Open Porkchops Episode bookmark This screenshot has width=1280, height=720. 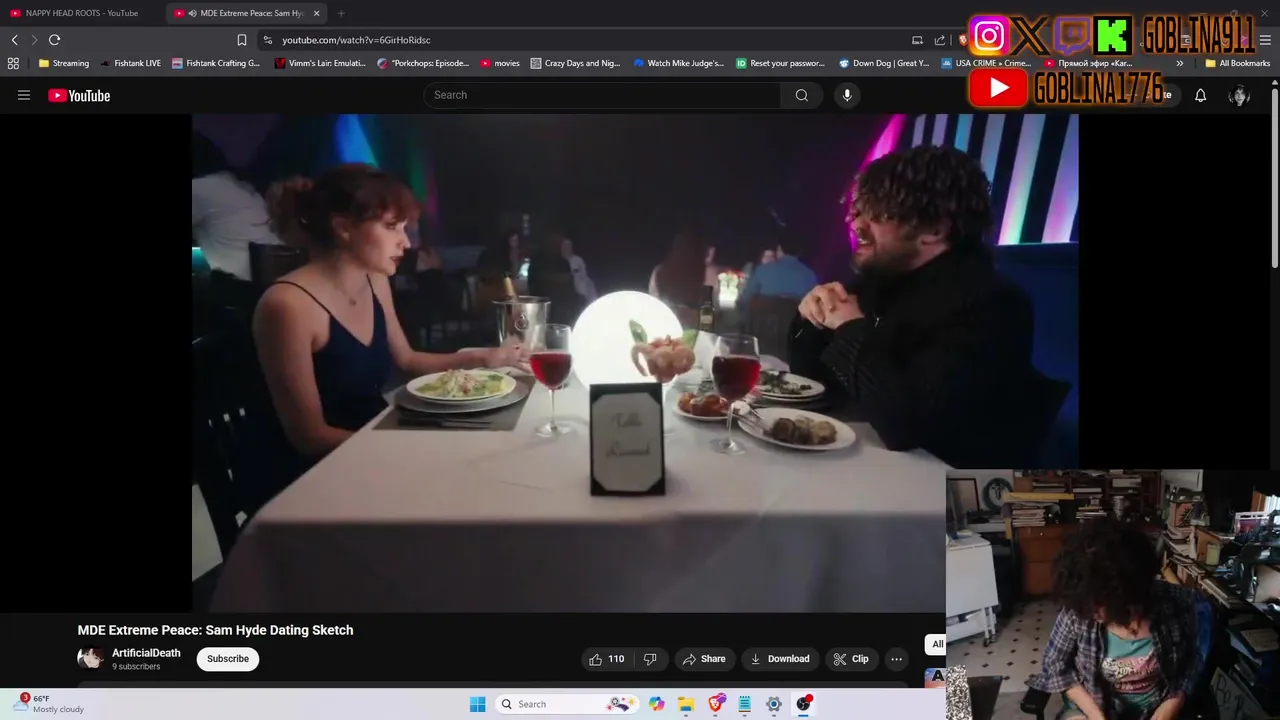click(423, 63)
